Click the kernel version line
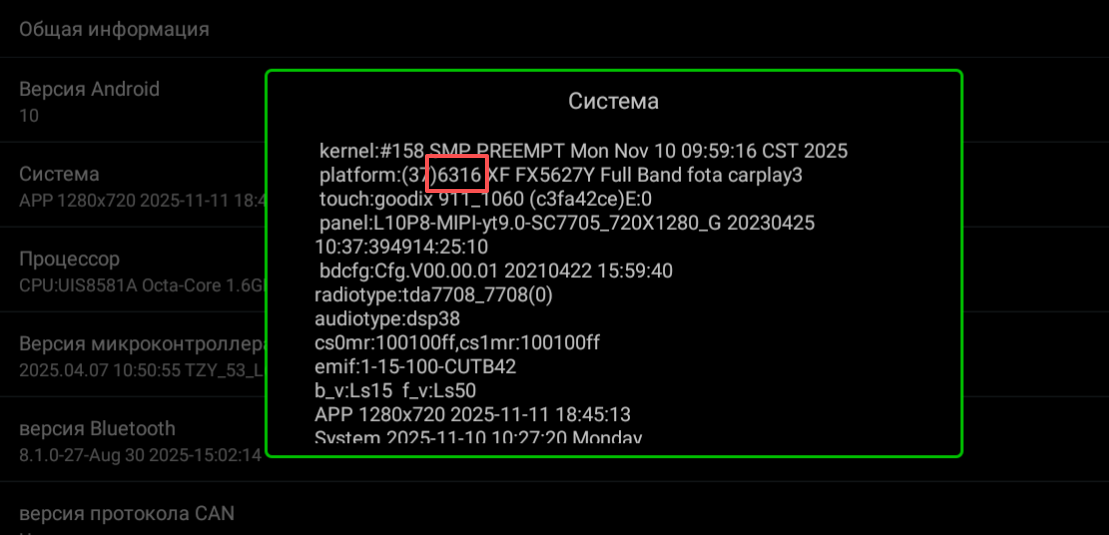Image resolution: width=1109 pixels, height=535 pixels. pos(583,151)
